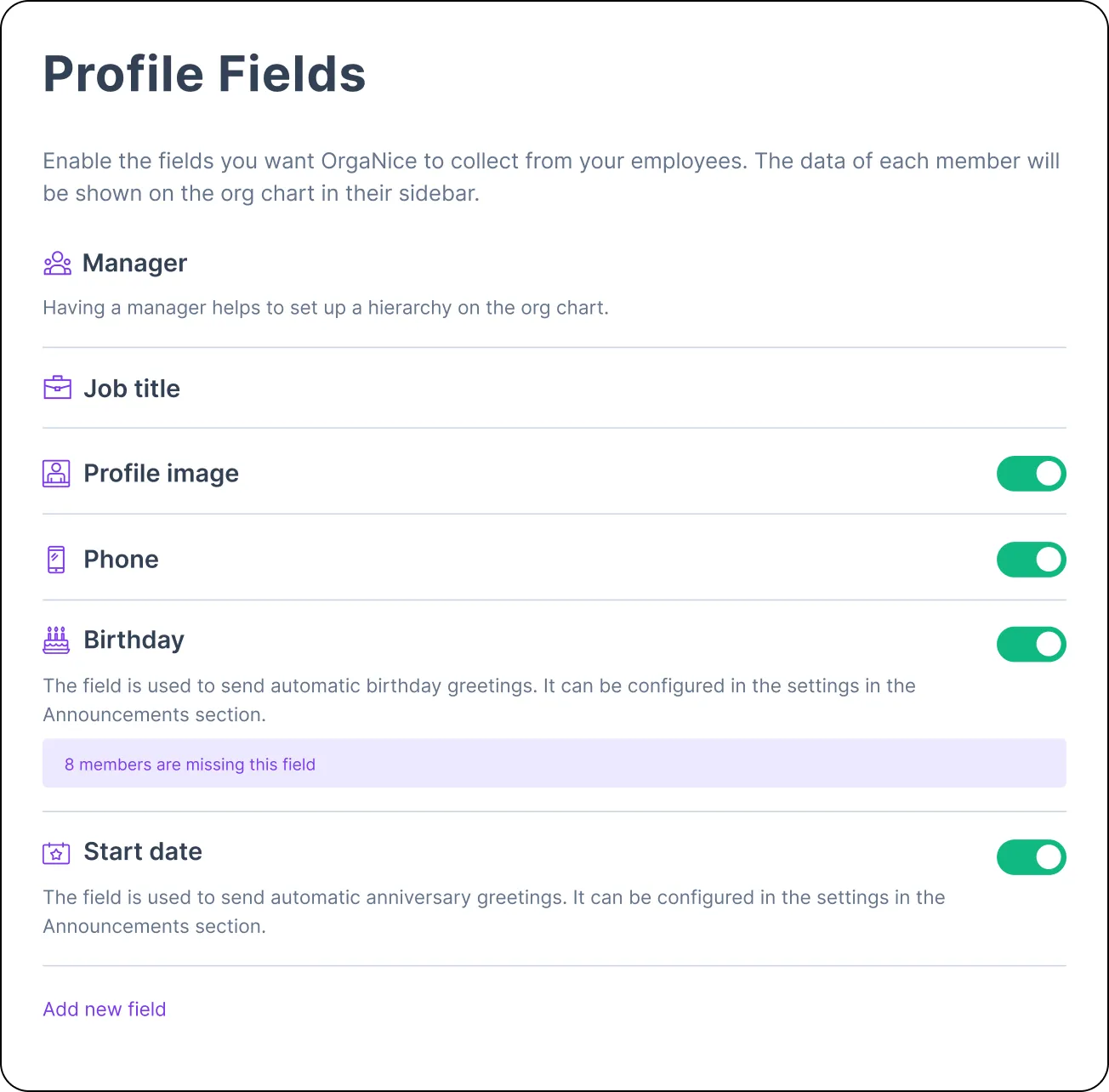Viewport: 1109px width, 1092px height.
Task: Disable the Profile image toggle
Action: coord(1031,473)
